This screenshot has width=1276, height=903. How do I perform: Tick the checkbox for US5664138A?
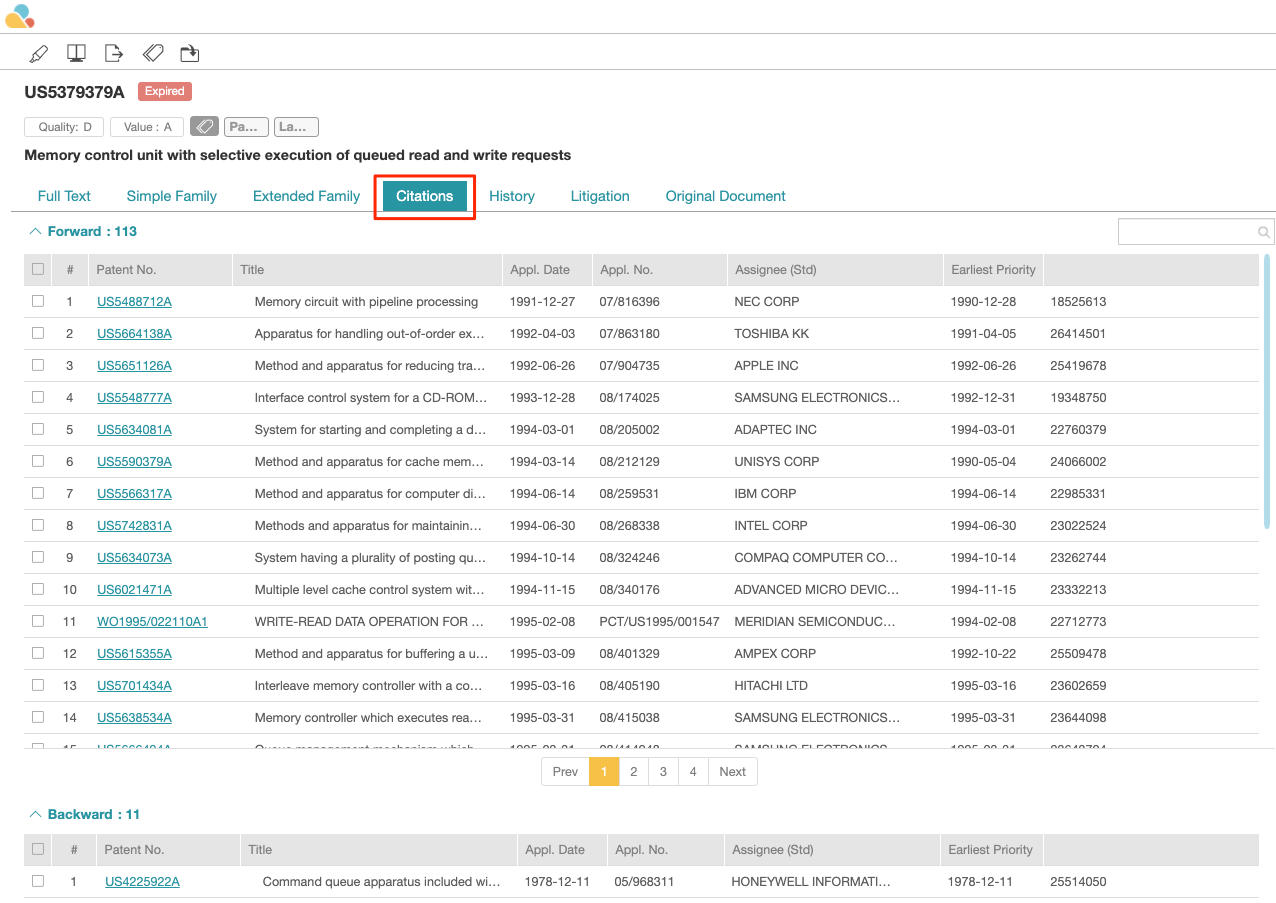click(38, 333)
